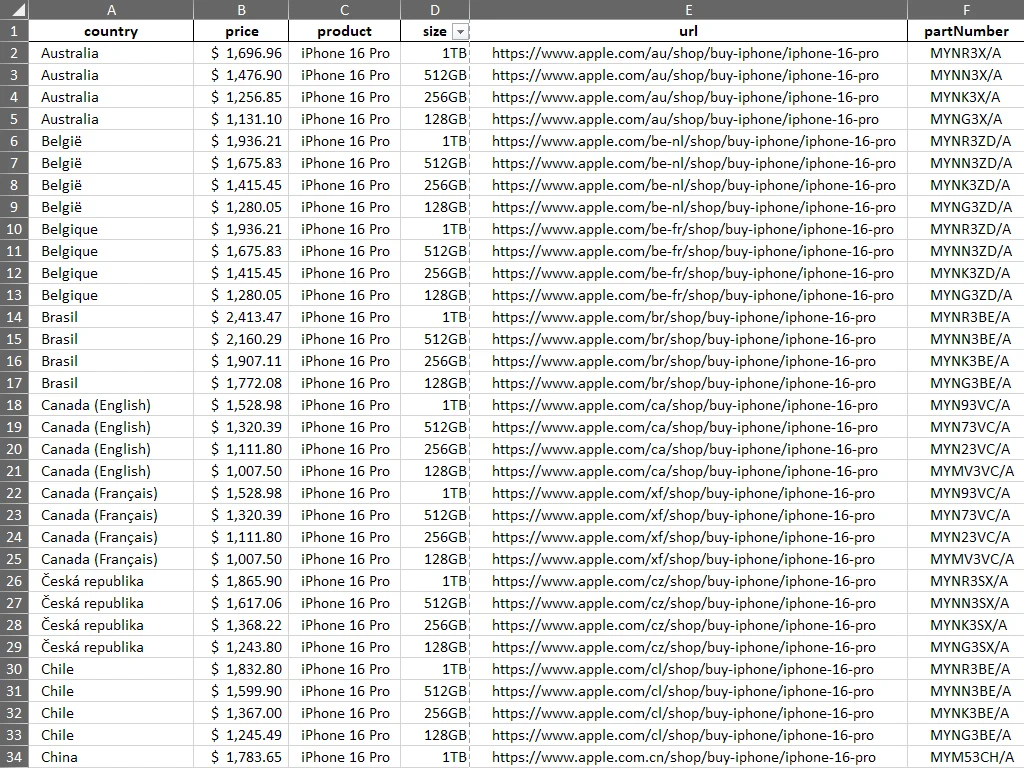Click the /xf/ url in row 23
This screenshot has width=1024, height=768.
(688, 515)
